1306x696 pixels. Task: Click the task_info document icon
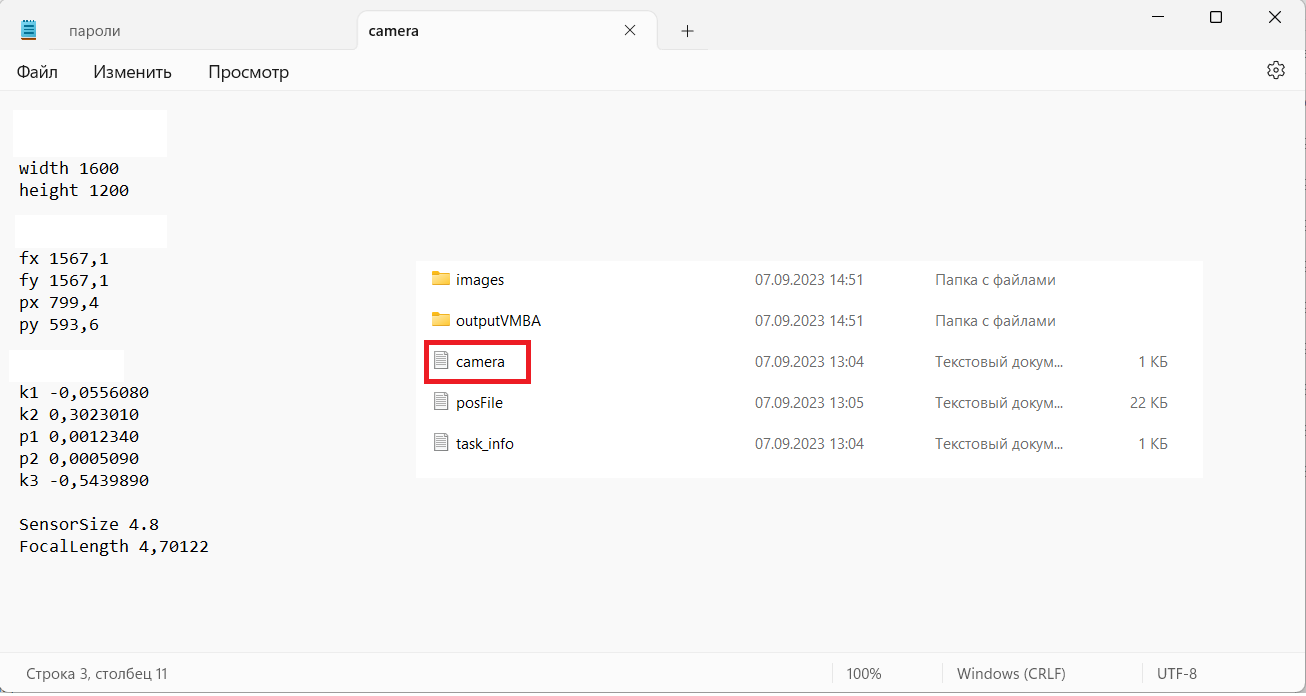pos(441,443)
